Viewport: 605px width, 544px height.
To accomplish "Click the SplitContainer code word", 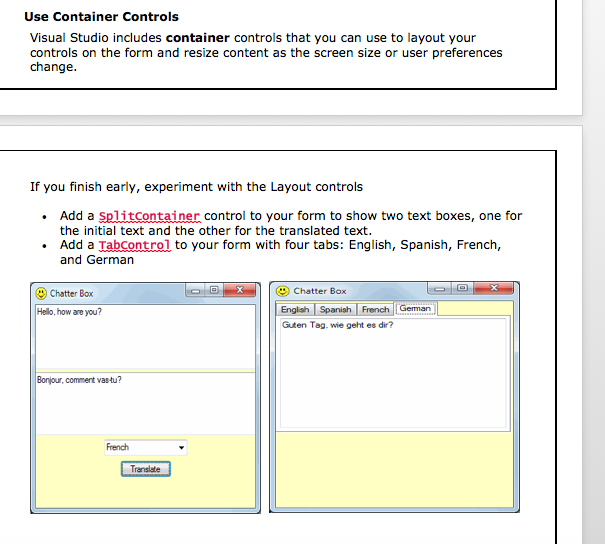I will (149, 216).
